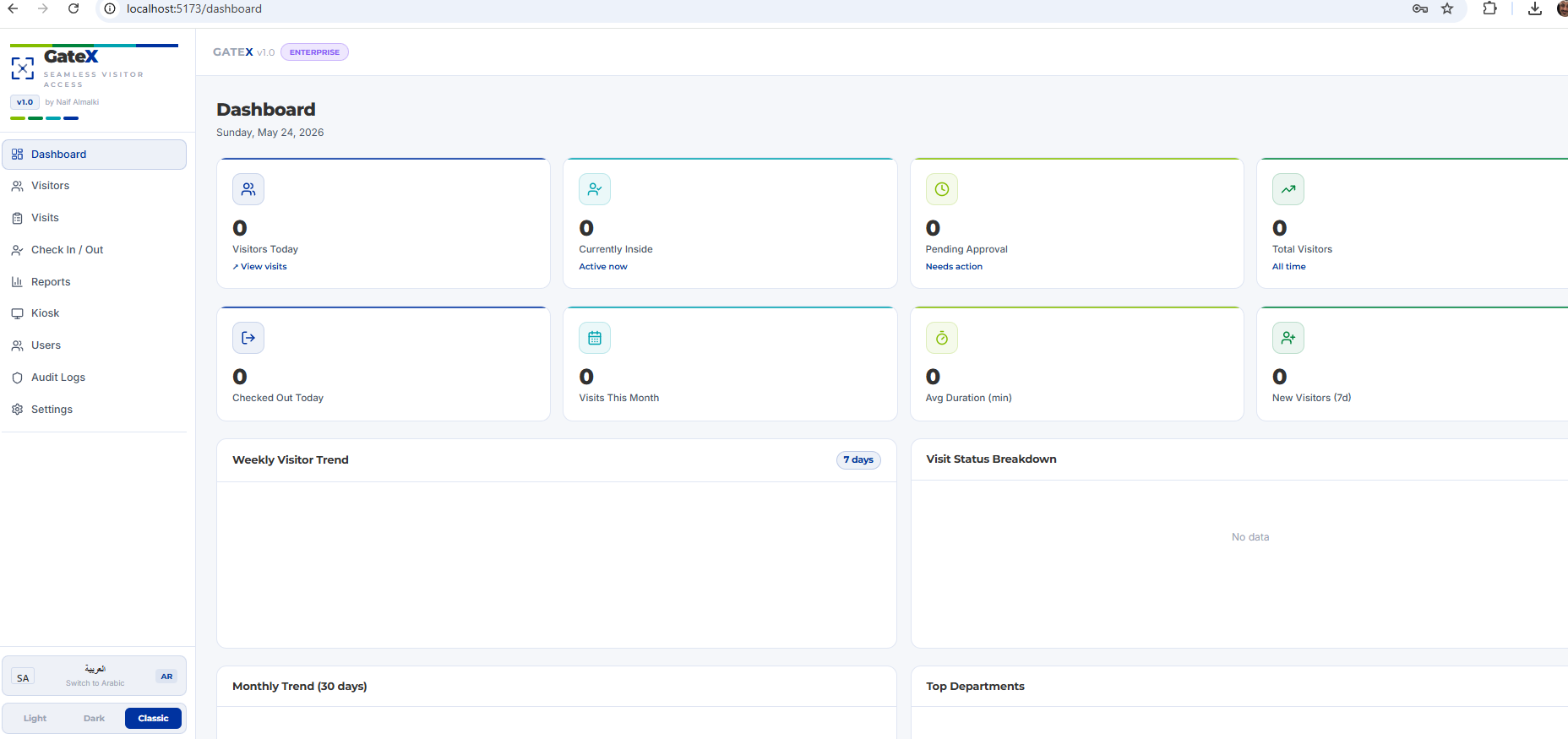
Task: Click the Visitors Today card icon
Action: [248, 189]
